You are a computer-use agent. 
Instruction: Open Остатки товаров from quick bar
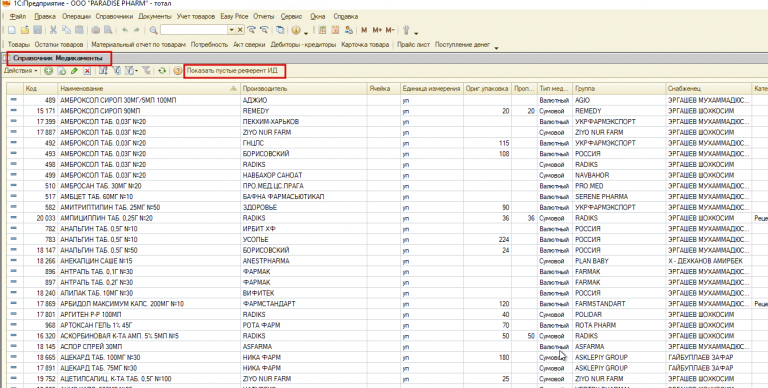coord(59,45)
